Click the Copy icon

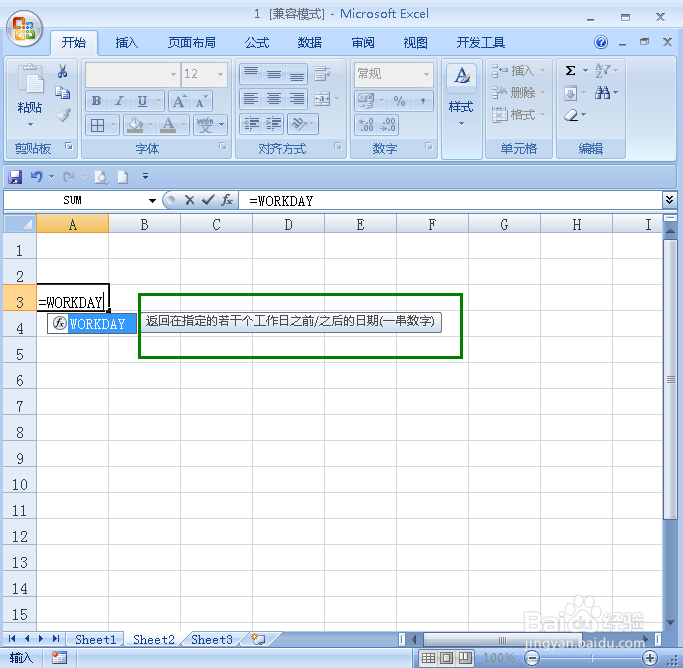point(63,93)
